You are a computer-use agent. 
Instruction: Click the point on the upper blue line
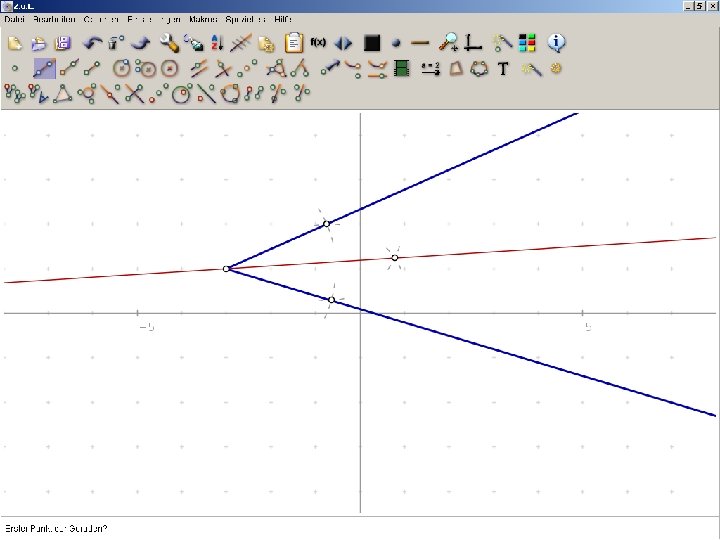326,224
